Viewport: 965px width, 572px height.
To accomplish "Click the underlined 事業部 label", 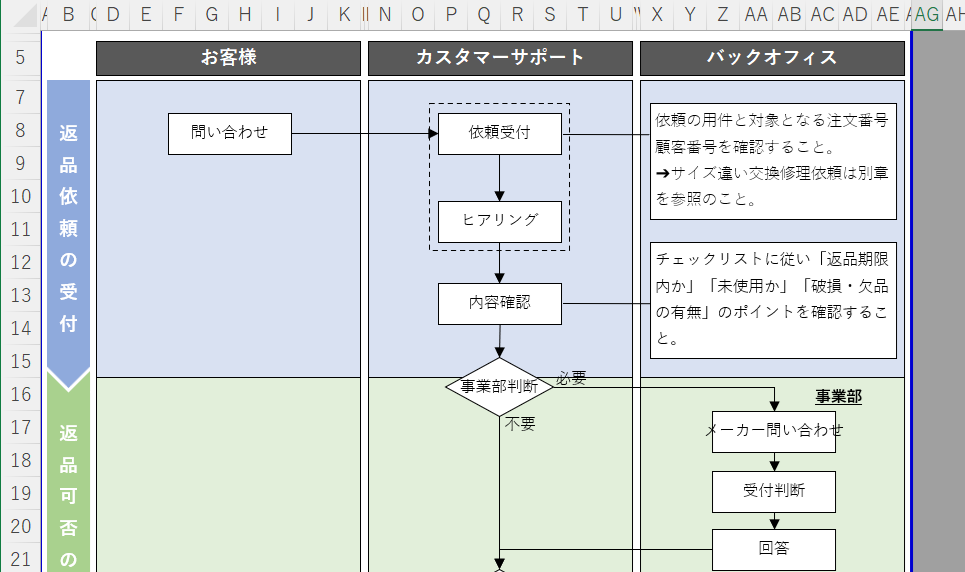I will (838, 397).
